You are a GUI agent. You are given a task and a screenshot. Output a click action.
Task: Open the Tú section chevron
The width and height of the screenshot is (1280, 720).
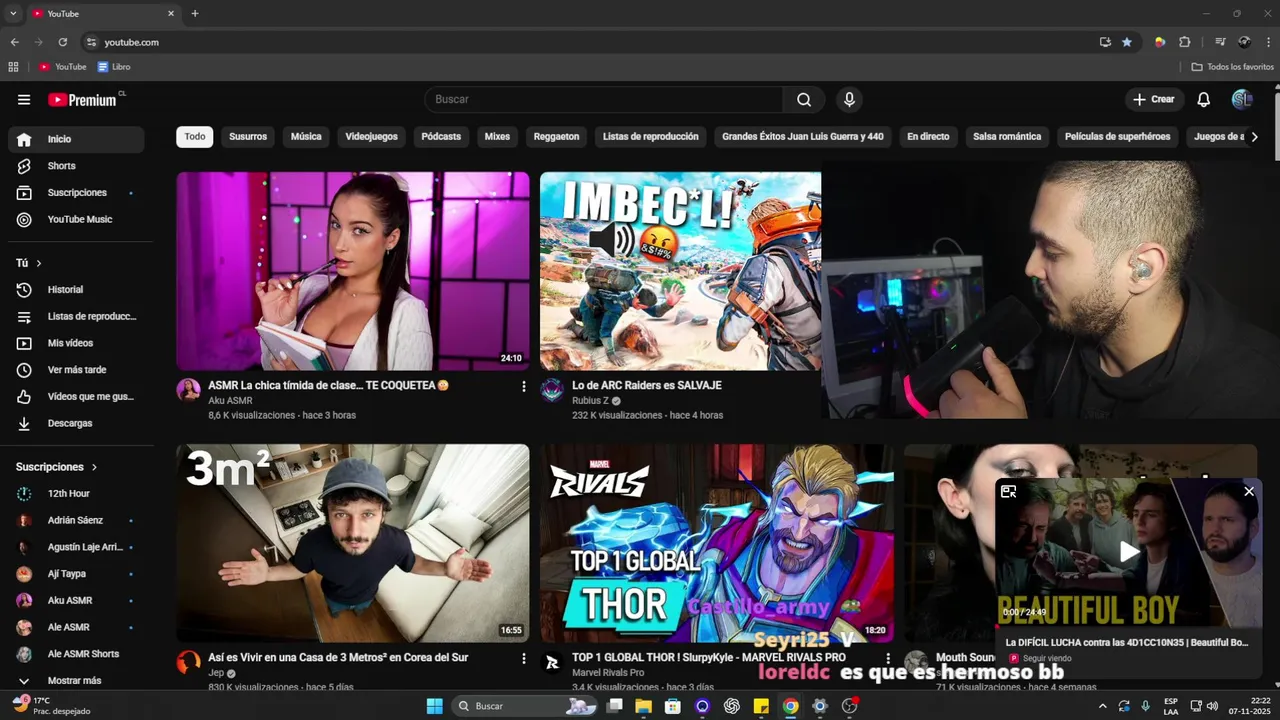pos(39,263)
